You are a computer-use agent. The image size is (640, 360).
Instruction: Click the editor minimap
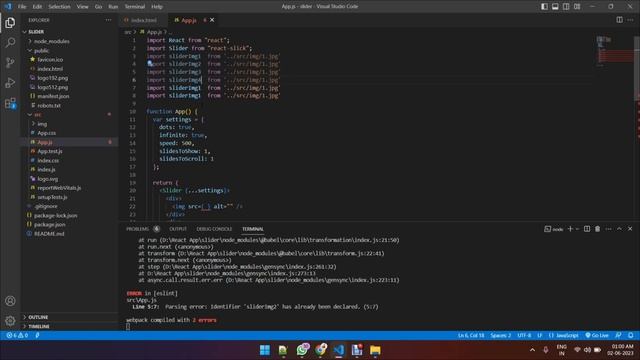(614, 51)
